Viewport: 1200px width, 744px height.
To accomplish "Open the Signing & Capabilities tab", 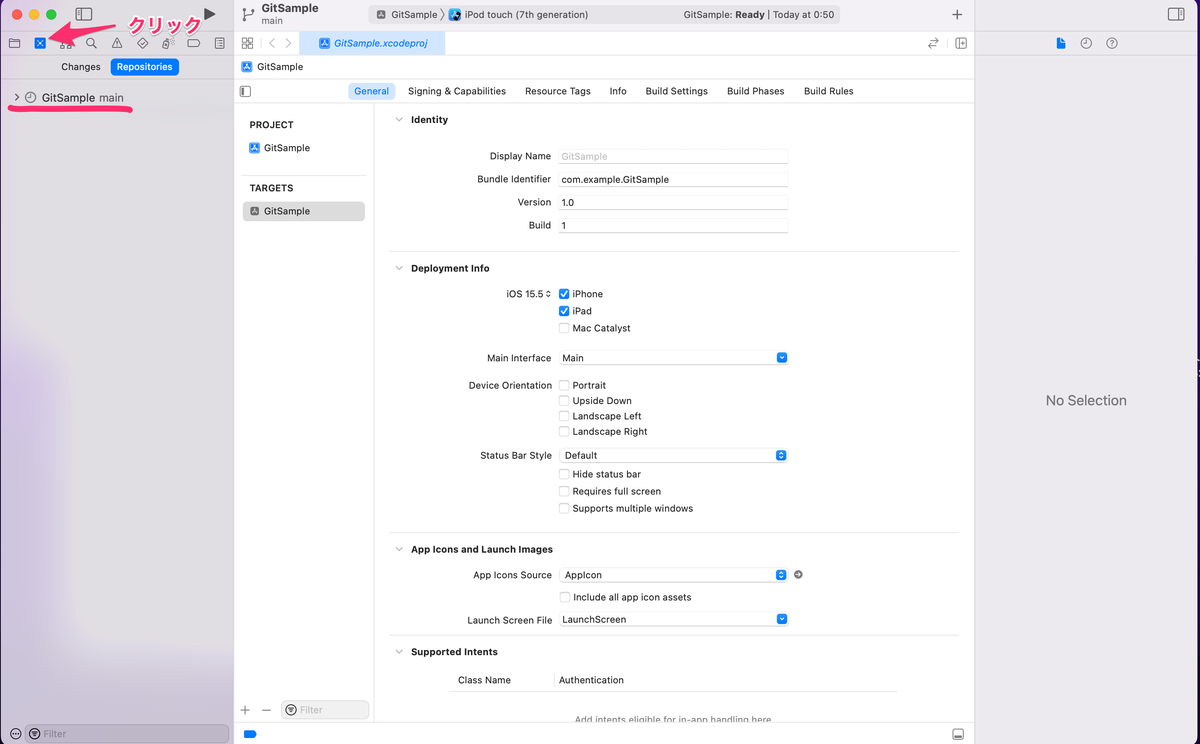I will click(x=457, y=91).
